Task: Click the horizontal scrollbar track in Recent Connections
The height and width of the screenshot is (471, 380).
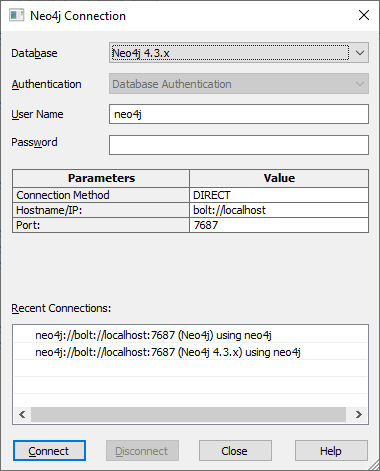Action: [188, 414]
